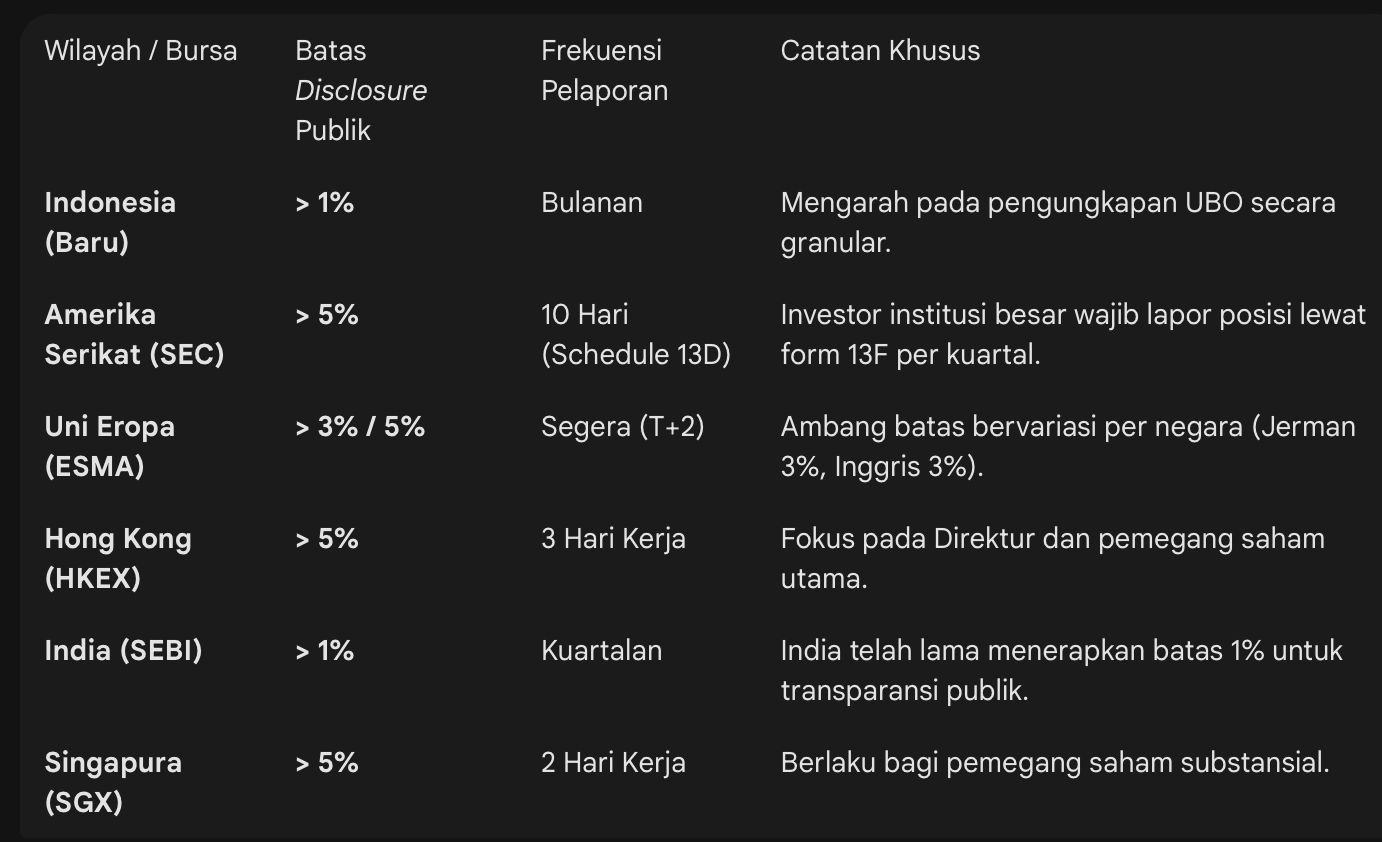Click the "10 Hari (Schedule 13D)" cell
Screen dimensions: 1382x842
click(636, 334)
